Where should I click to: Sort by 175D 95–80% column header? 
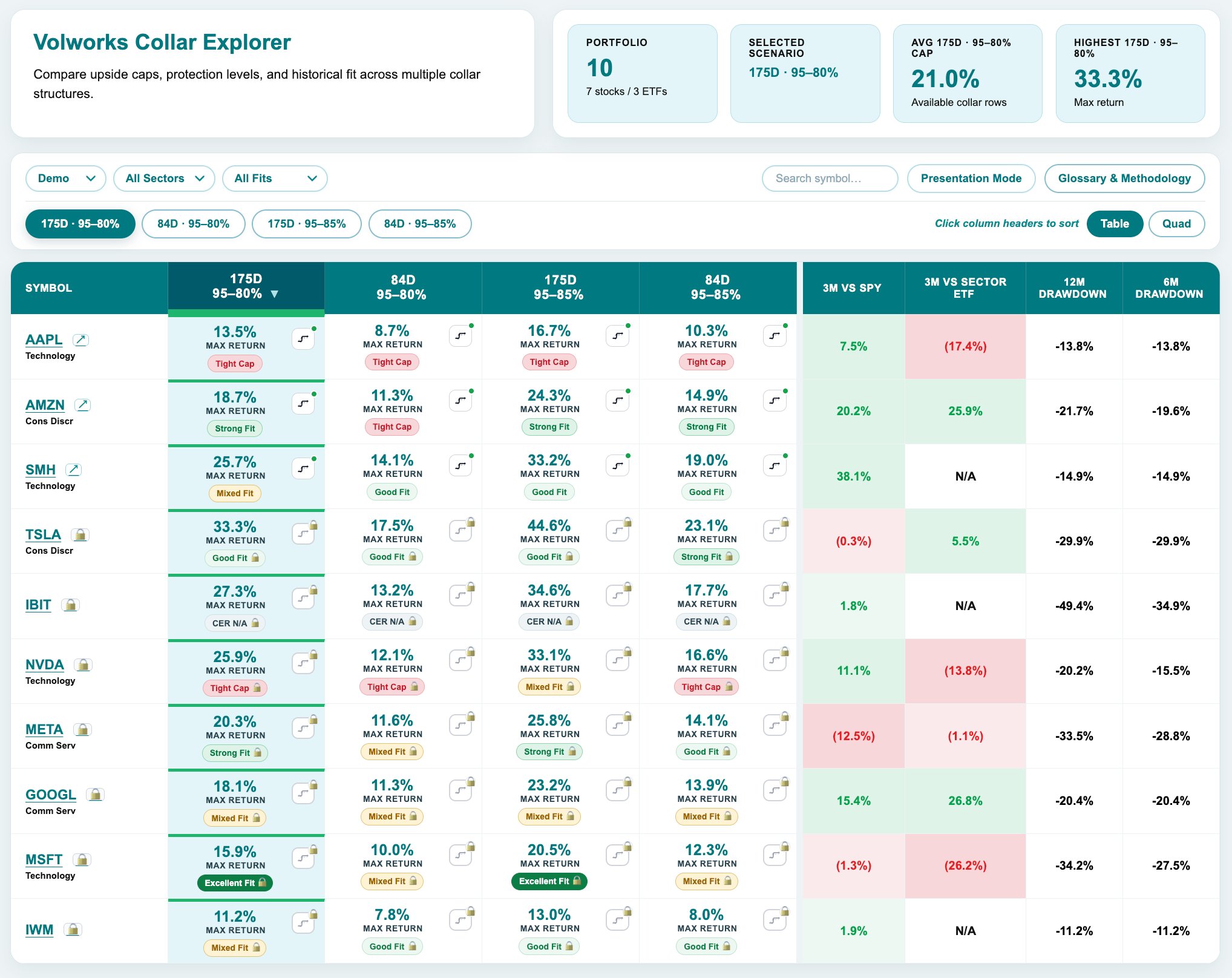(246, 287)
